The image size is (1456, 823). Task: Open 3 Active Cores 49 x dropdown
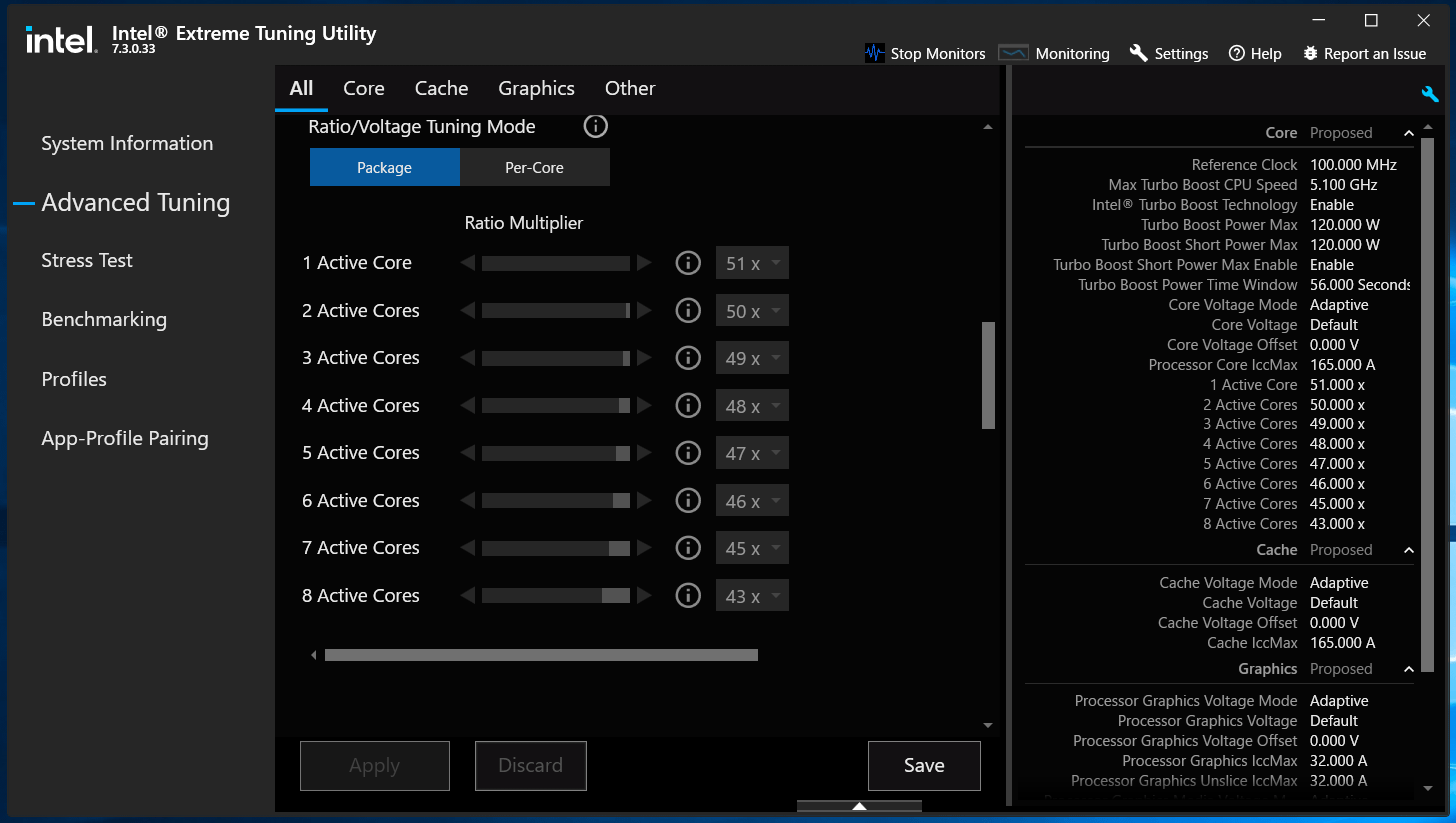(x=752, y=358)
